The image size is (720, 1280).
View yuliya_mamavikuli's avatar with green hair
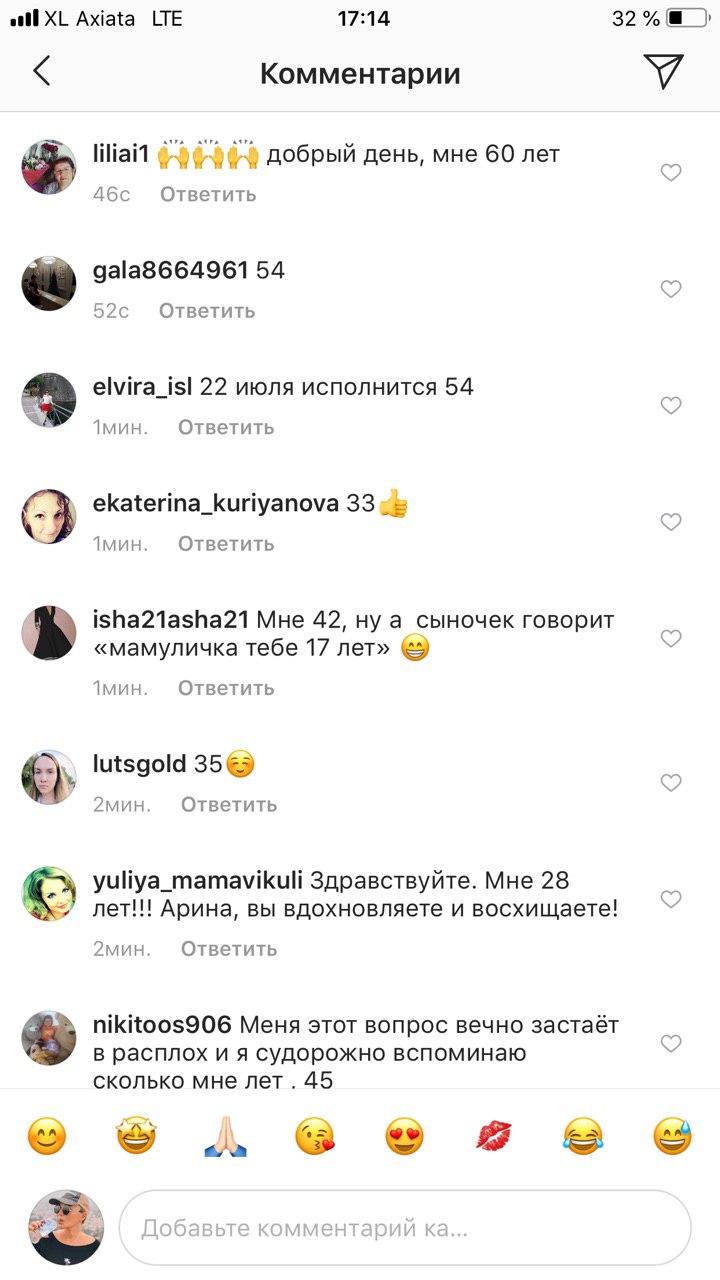point(49,893)
